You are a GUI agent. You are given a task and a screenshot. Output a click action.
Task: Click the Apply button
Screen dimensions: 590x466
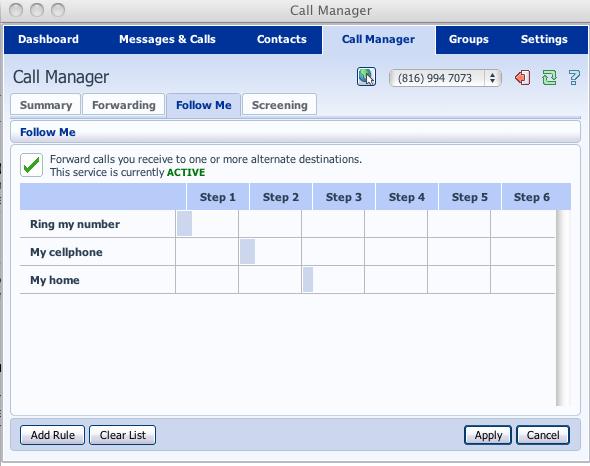tap(488, 435)
